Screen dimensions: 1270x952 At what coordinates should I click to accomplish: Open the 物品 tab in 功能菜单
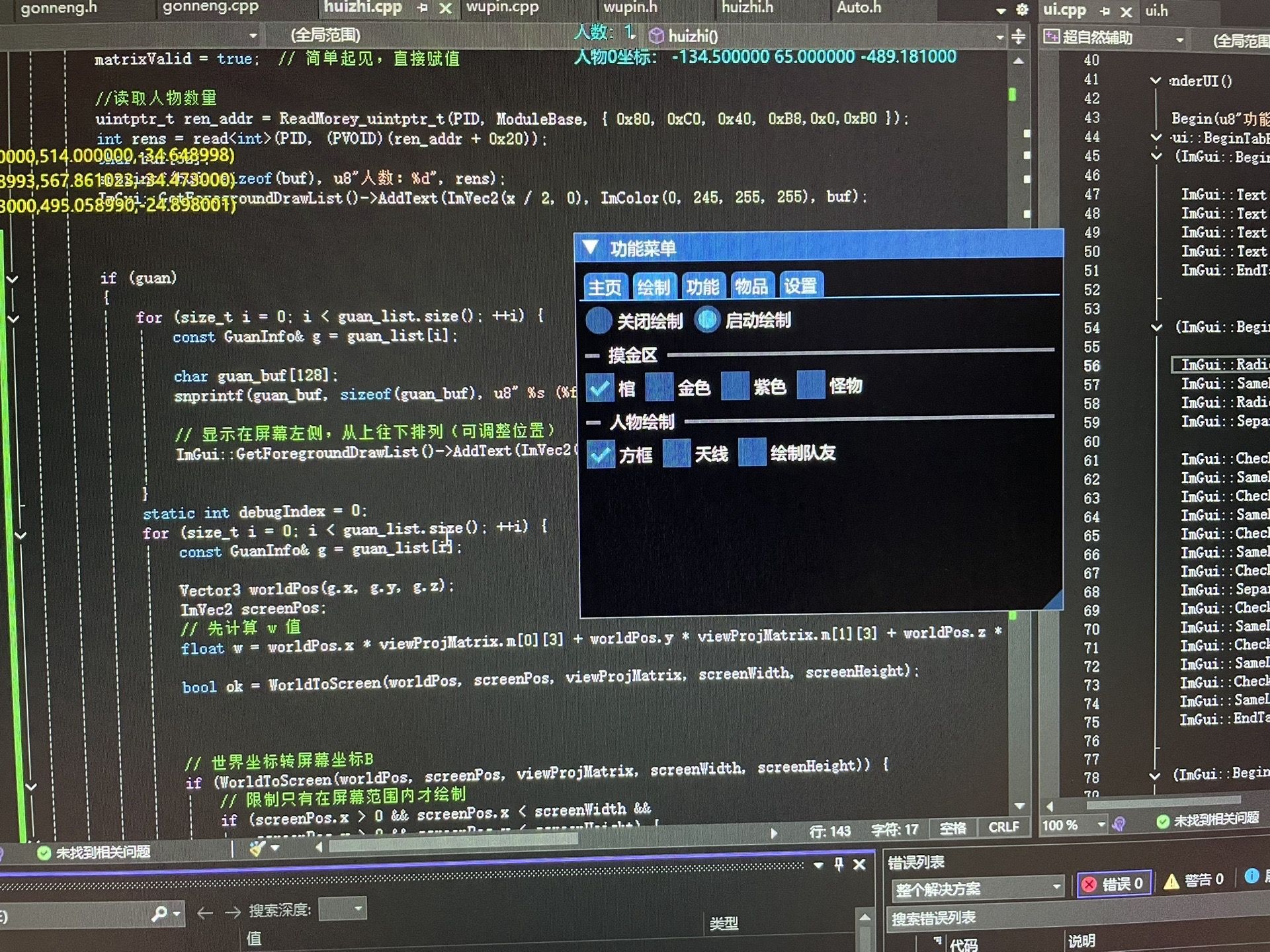coord(751,286)
